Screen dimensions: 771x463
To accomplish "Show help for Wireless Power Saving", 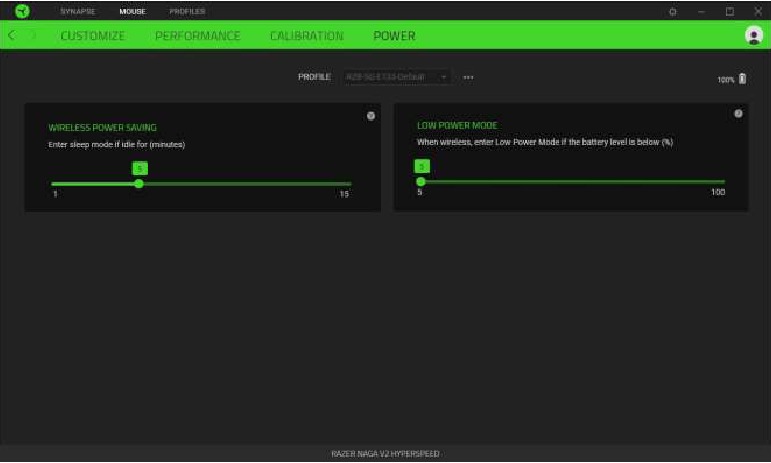I will pyautogui.click(x=371, y=116).
